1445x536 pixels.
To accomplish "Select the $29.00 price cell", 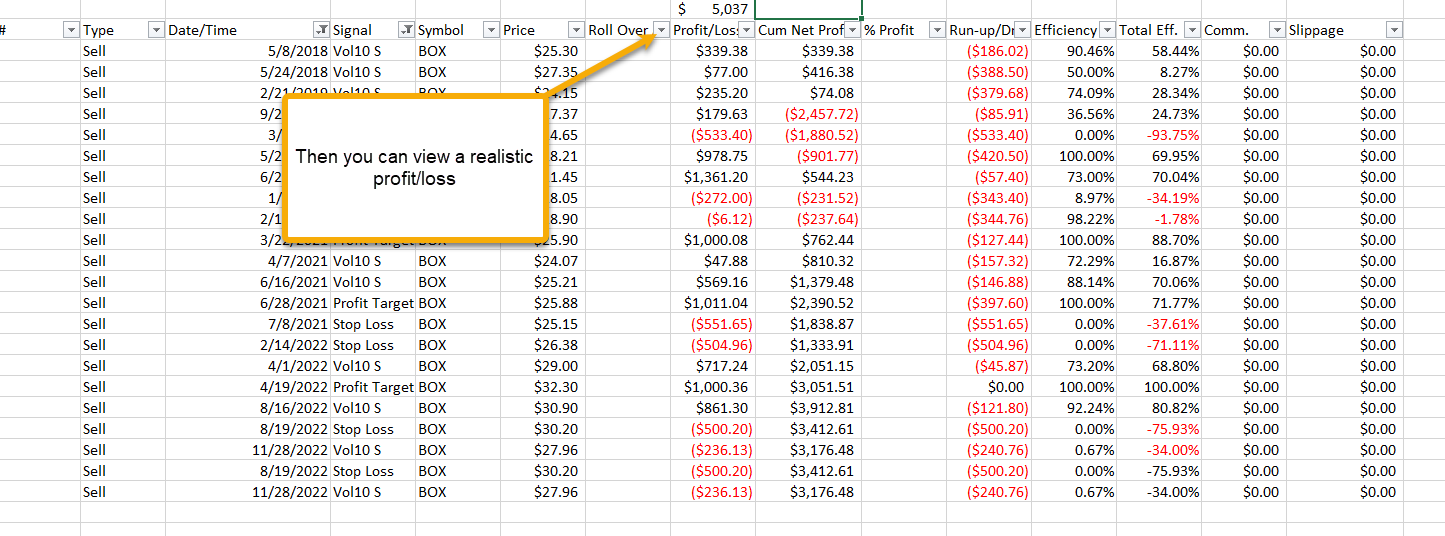I will pyautogui.click(x=543, y=366).
